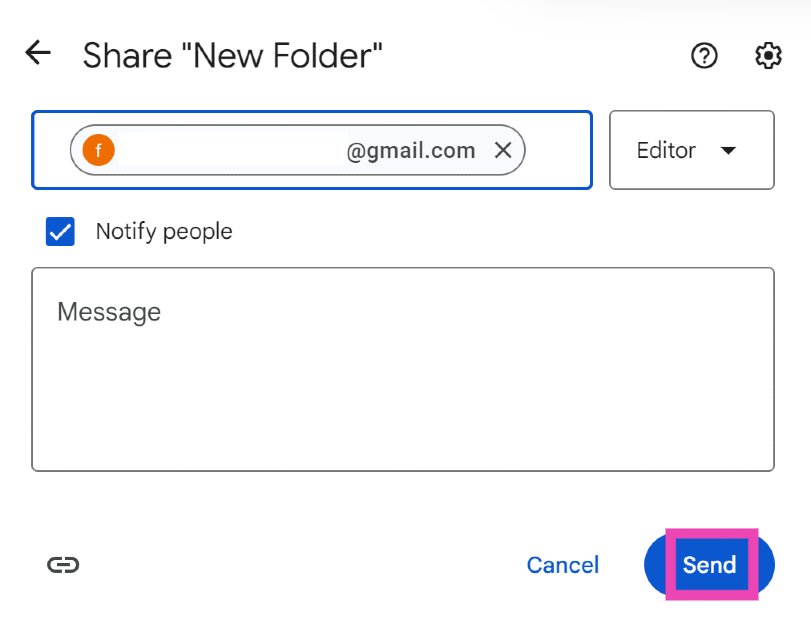Uncheck the Notify people checkbox
The height and width of the screenshot is (628, 811).
(x=61, y=232)
